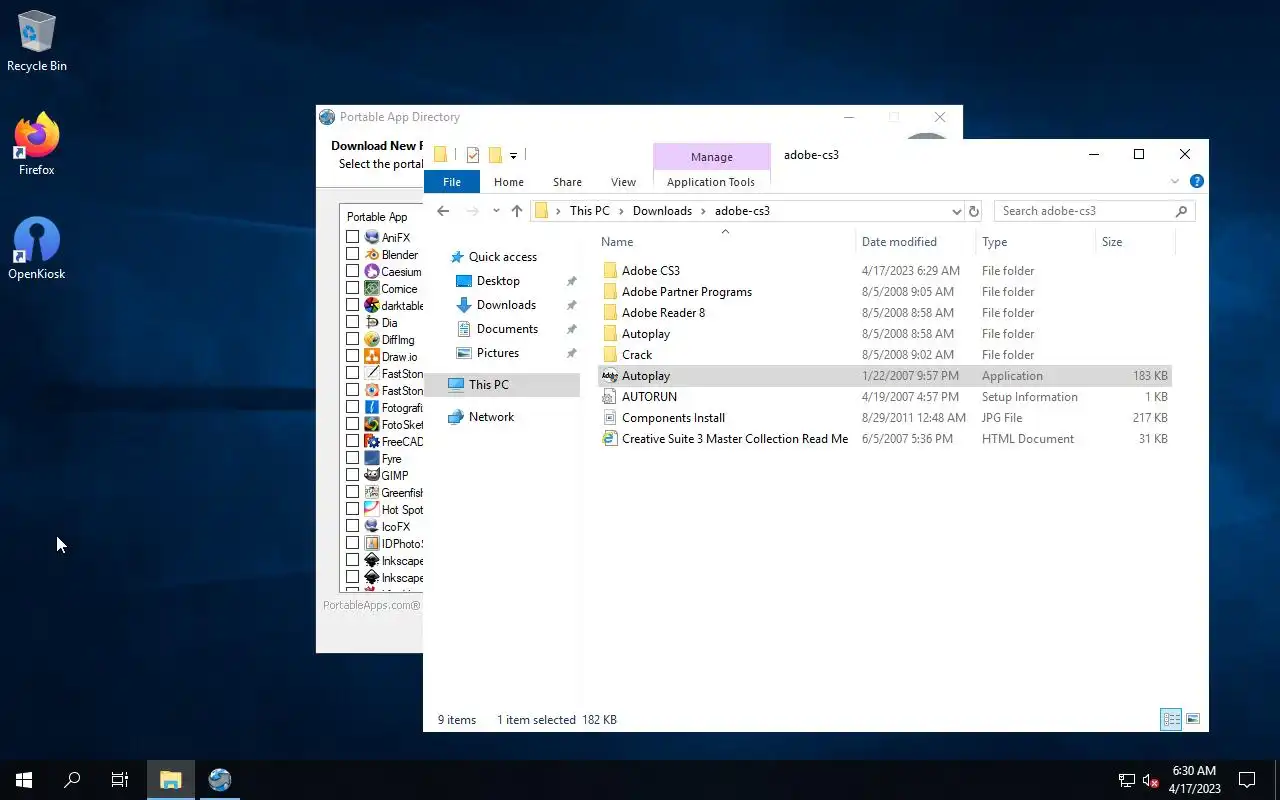Expand the ribbon chevron
The width and height of the screenshot is (1280, 800).
1175,182
